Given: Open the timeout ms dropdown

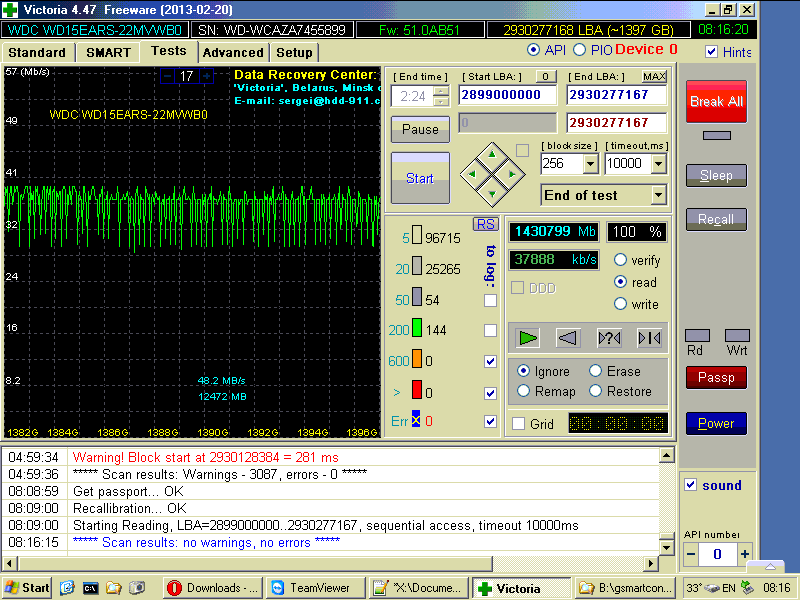Looking at the screenshot, I should 659,164.
